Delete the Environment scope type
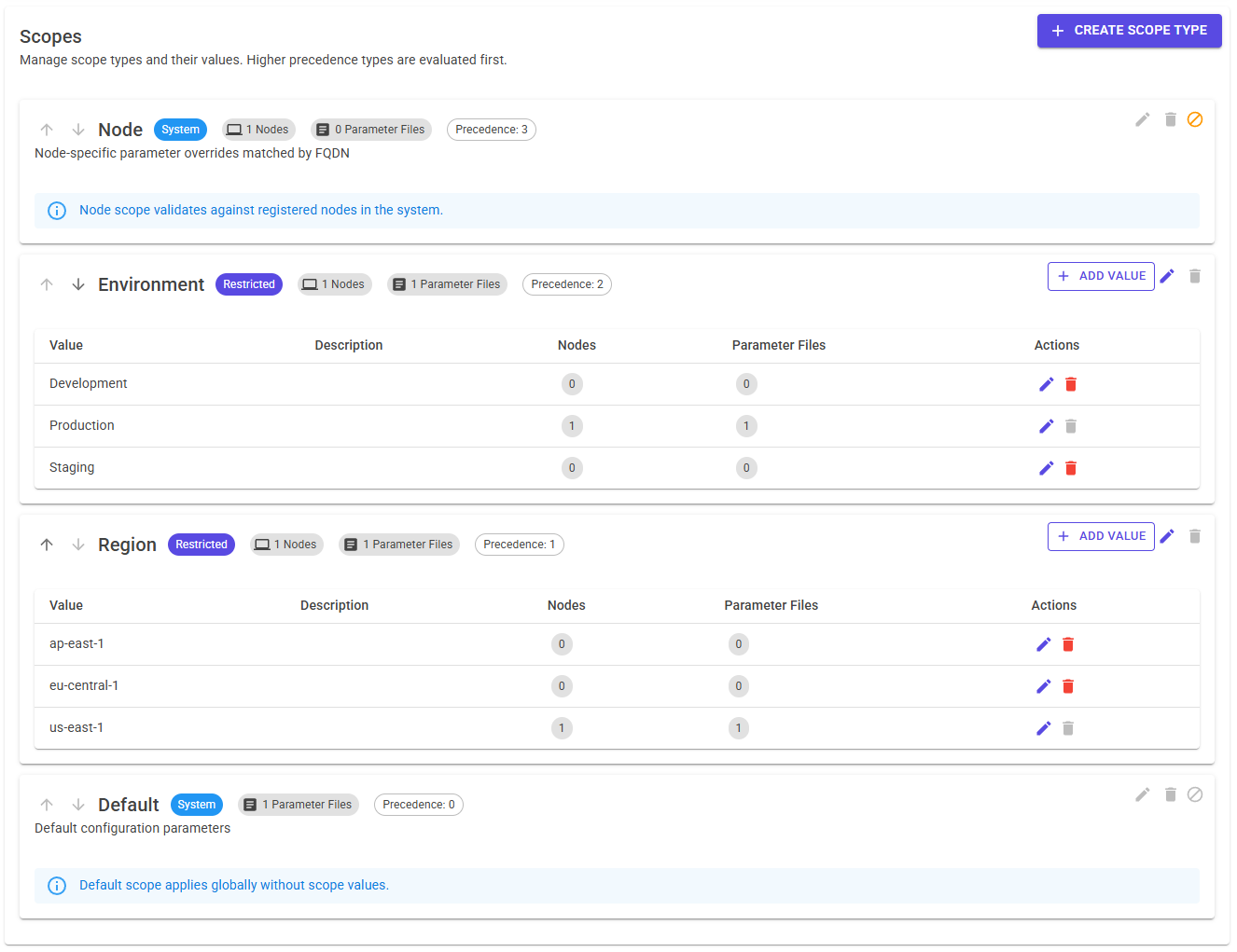Viewport: 1237px width, 952px height. (x=1195, y=276)
